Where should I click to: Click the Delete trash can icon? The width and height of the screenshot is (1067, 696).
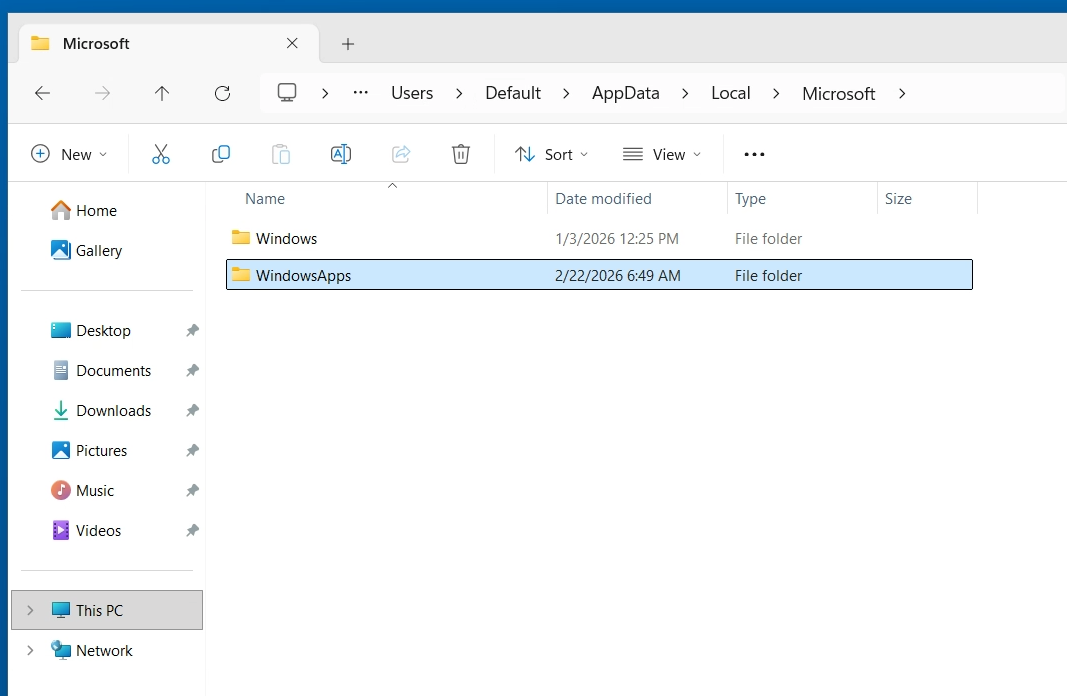(x=460, y=154)
